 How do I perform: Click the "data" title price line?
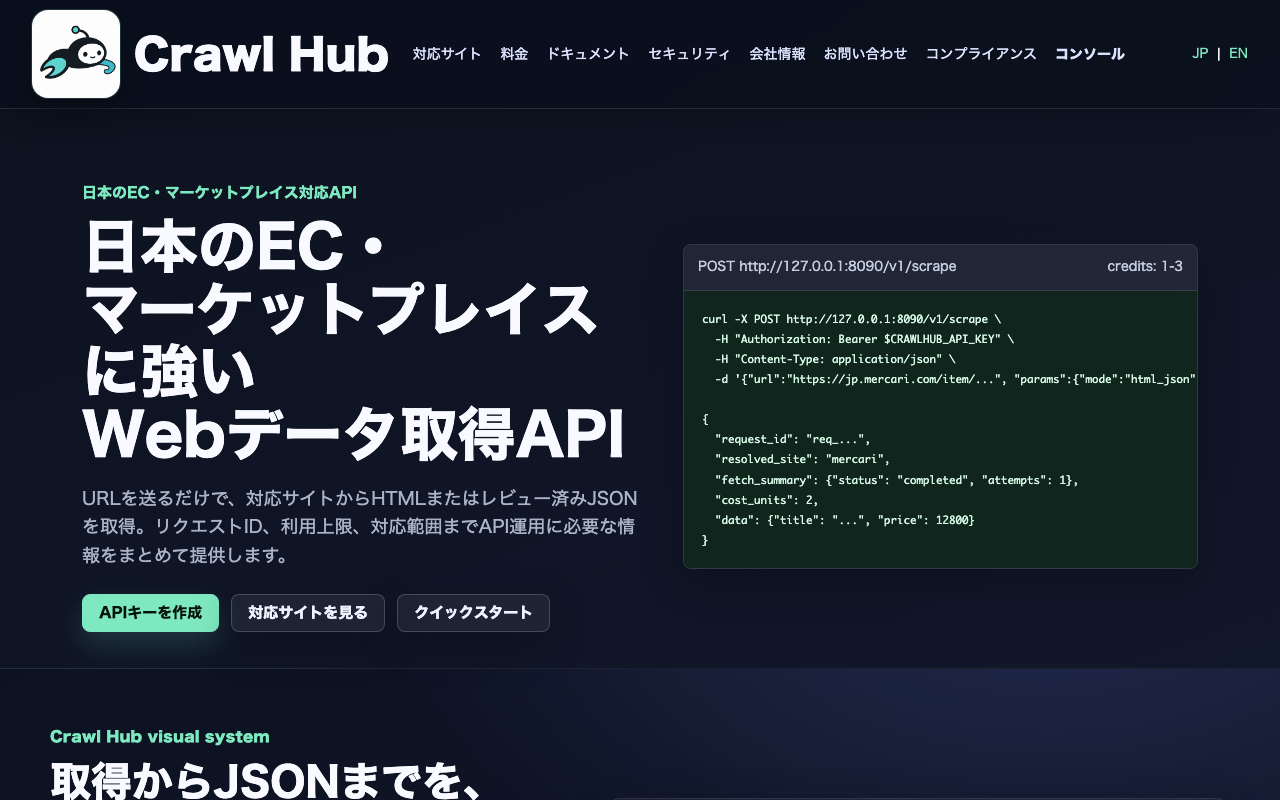pyautogui.click(x=845, y=520)
